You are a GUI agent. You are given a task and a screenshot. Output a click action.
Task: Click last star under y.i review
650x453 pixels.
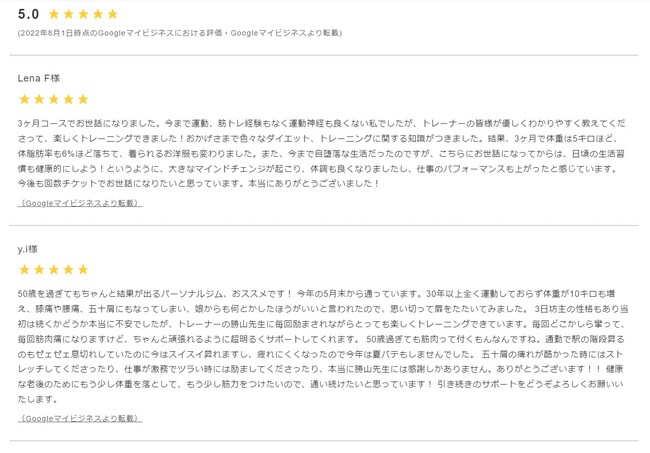[x=83, y=270]
